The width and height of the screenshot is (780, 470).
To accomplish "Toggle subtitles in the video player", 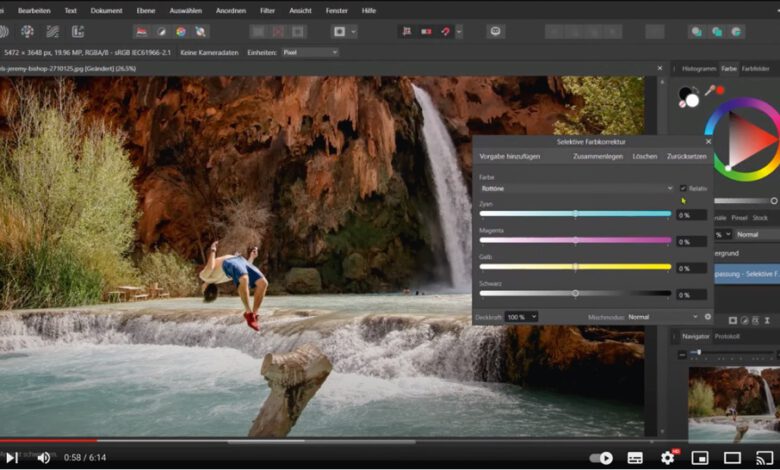I will tap(635, 457).
